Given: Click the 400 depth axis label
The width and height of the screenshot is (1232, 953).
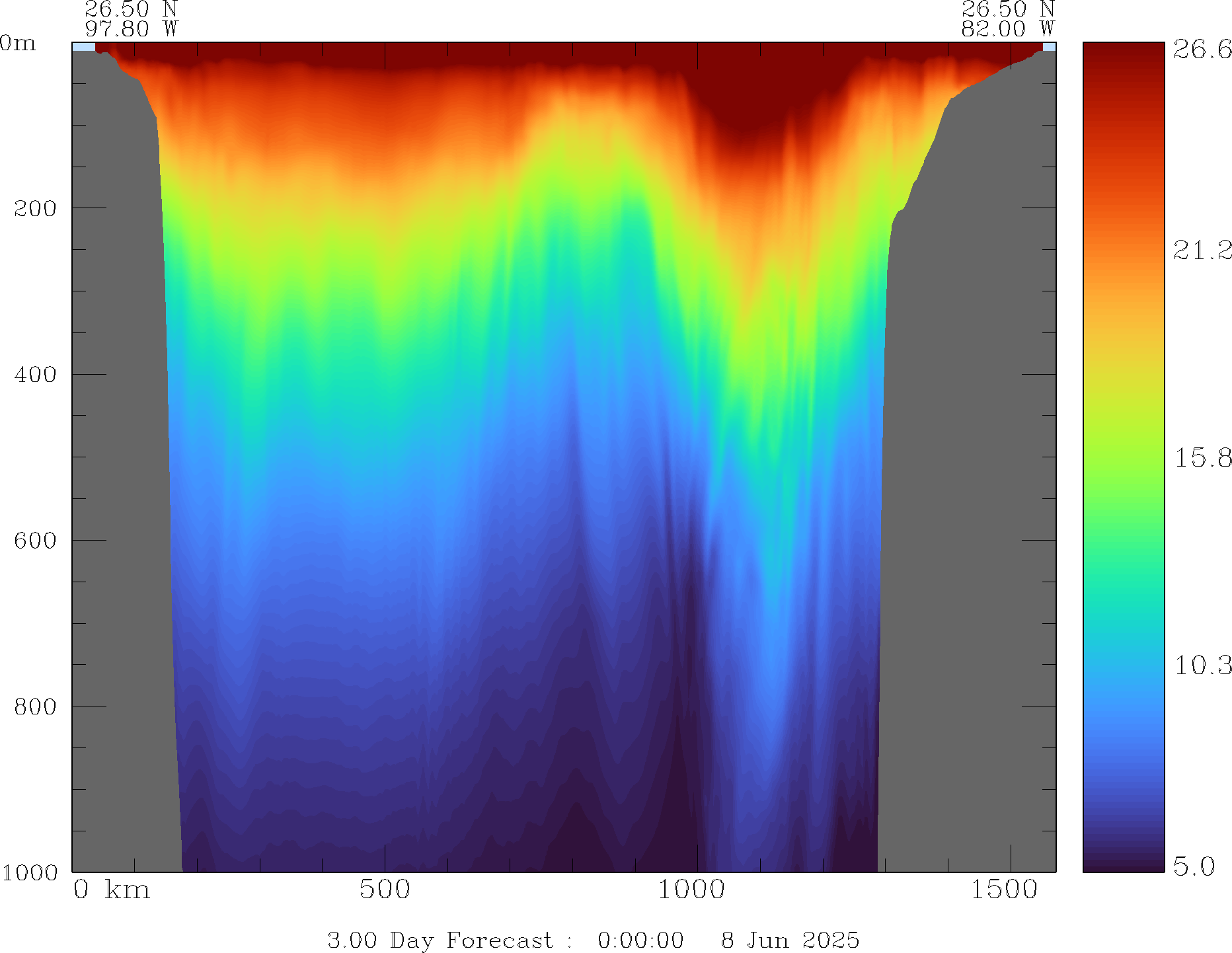Looking at the screenshot, I should pyautogui.click(x=34, y=375).
